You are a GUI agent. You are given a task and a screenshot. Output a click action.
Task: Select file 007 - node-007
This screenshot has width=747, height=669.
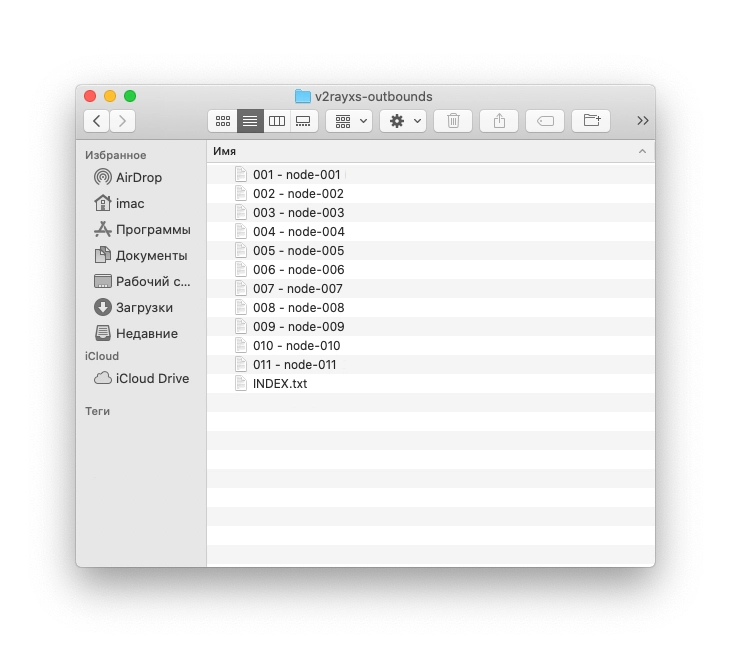coord(431,289)
